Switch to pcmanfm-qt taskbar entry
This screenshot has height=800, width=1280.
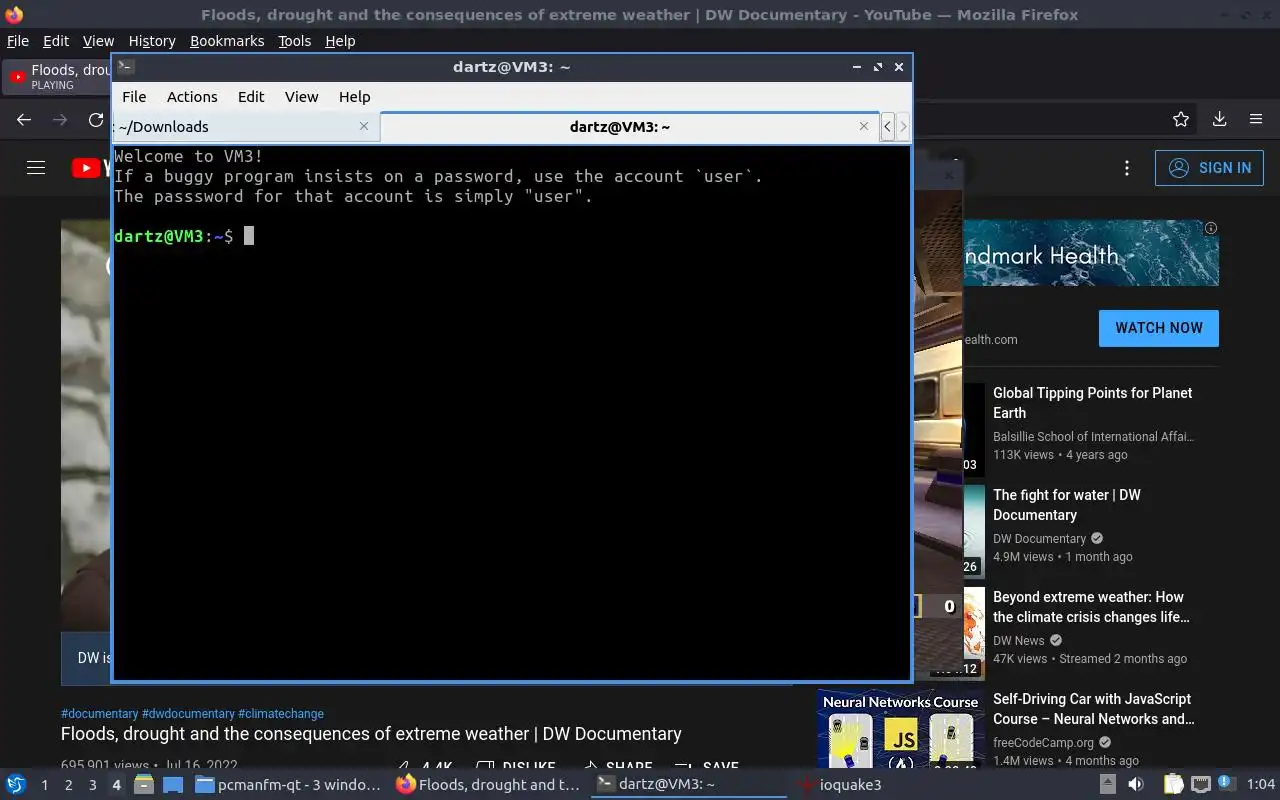click(x=288, y=785)
